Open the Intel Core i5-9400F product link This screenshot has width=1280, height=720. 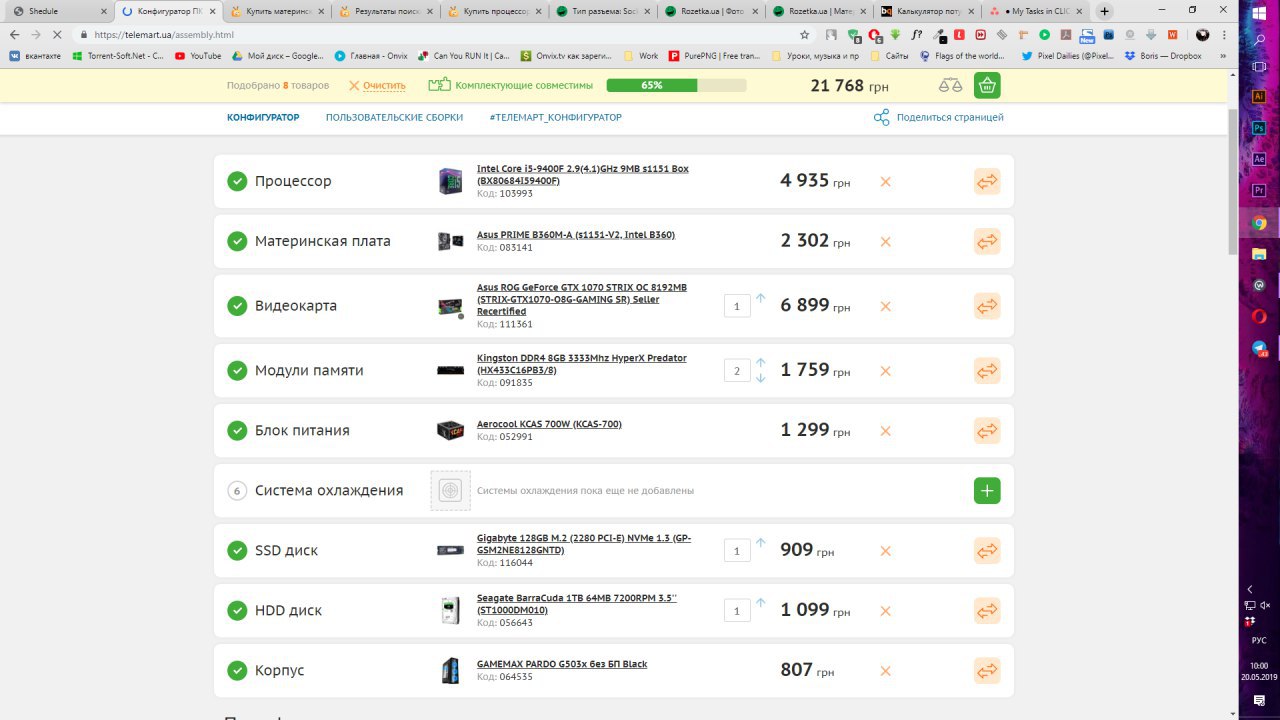[583, 174]
